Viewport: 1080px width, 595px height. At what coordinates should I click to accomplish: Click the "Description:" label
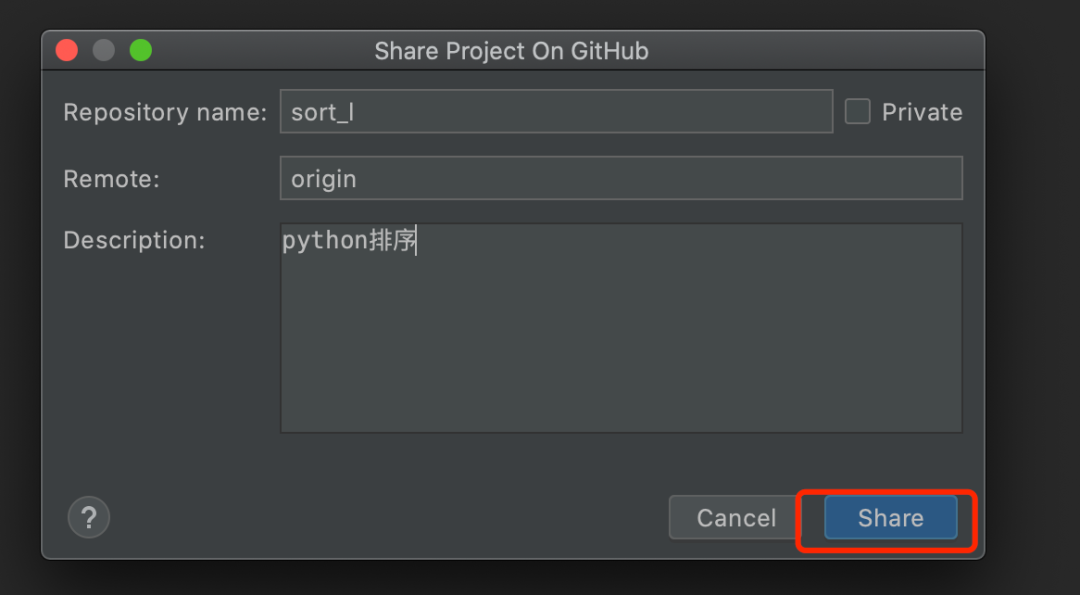[134, 241]
